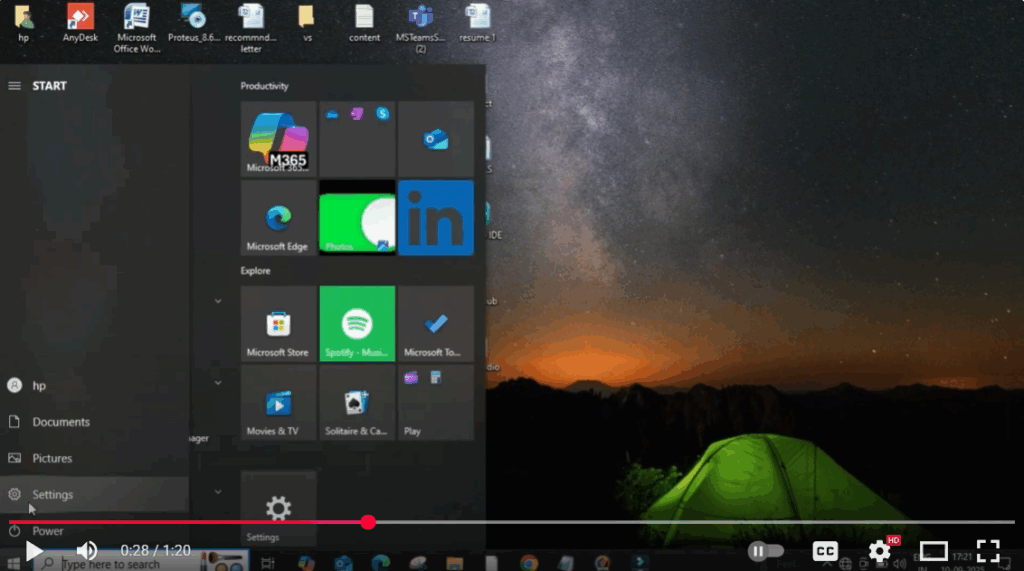Image resolution: width=1024 pixels, height=571 pixels.
Task: Enter fullscreen video mode
Action: [x=988, y=551]
